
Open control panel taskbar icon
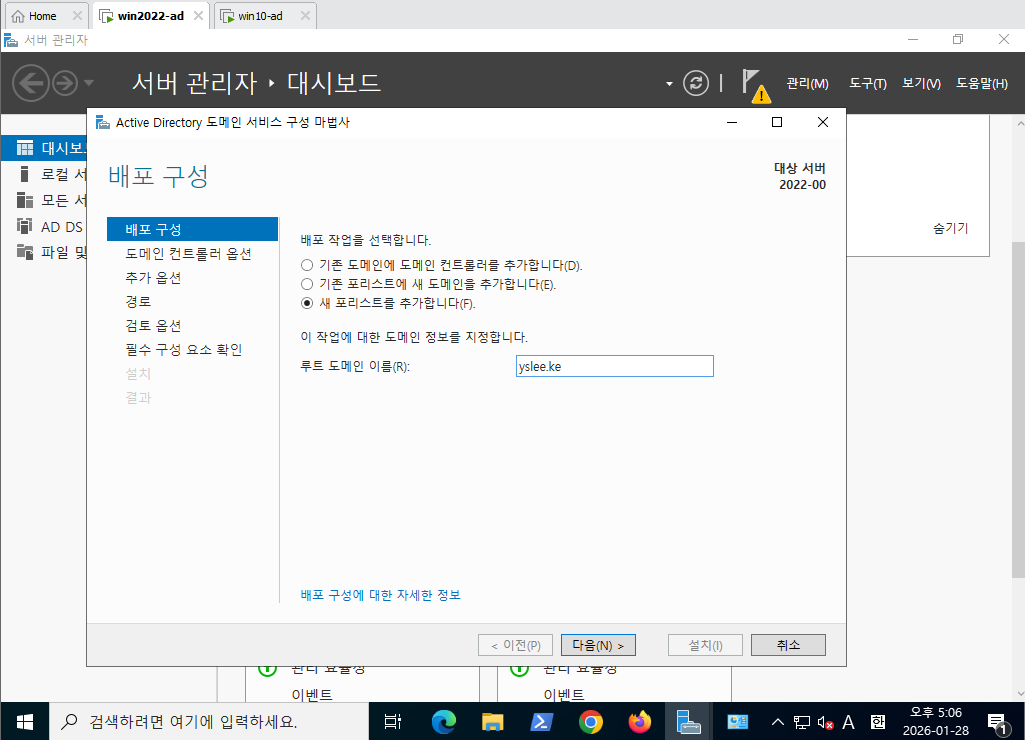point(738,722)
